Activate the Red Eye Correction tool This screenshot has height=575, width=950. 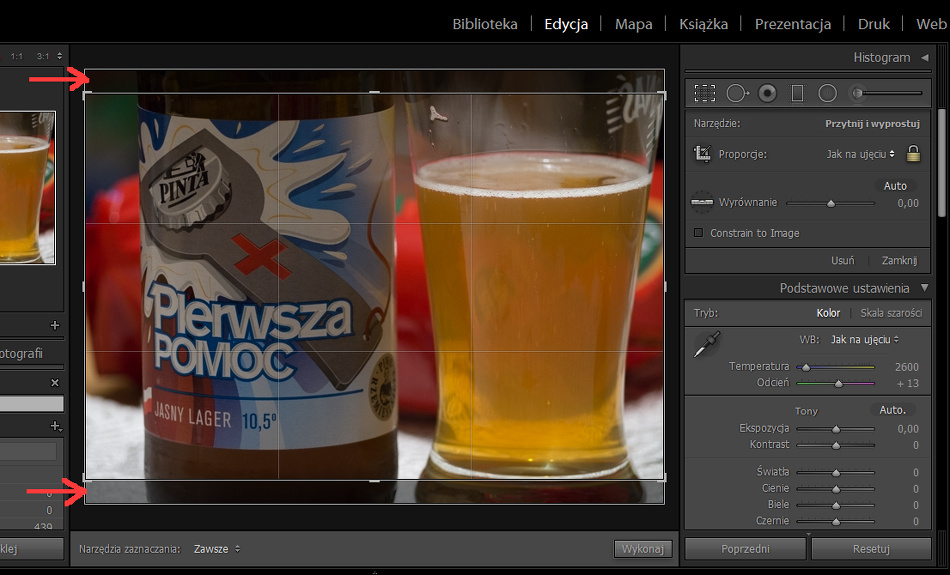click(x=767, y=93)
